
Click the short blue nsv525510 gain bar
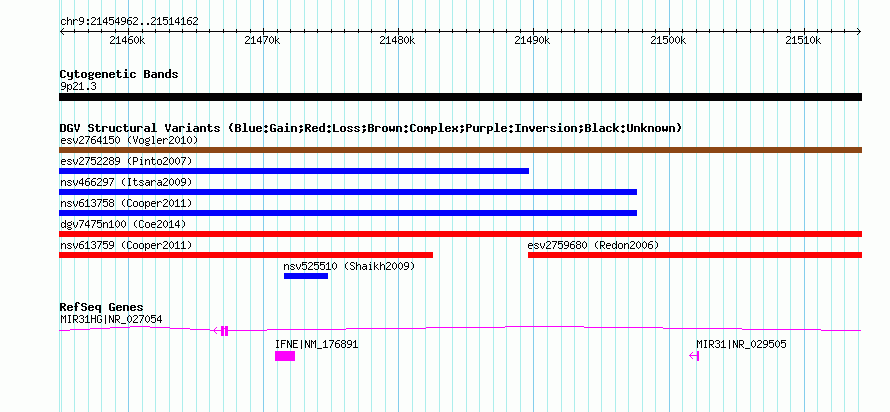point(306,276)
